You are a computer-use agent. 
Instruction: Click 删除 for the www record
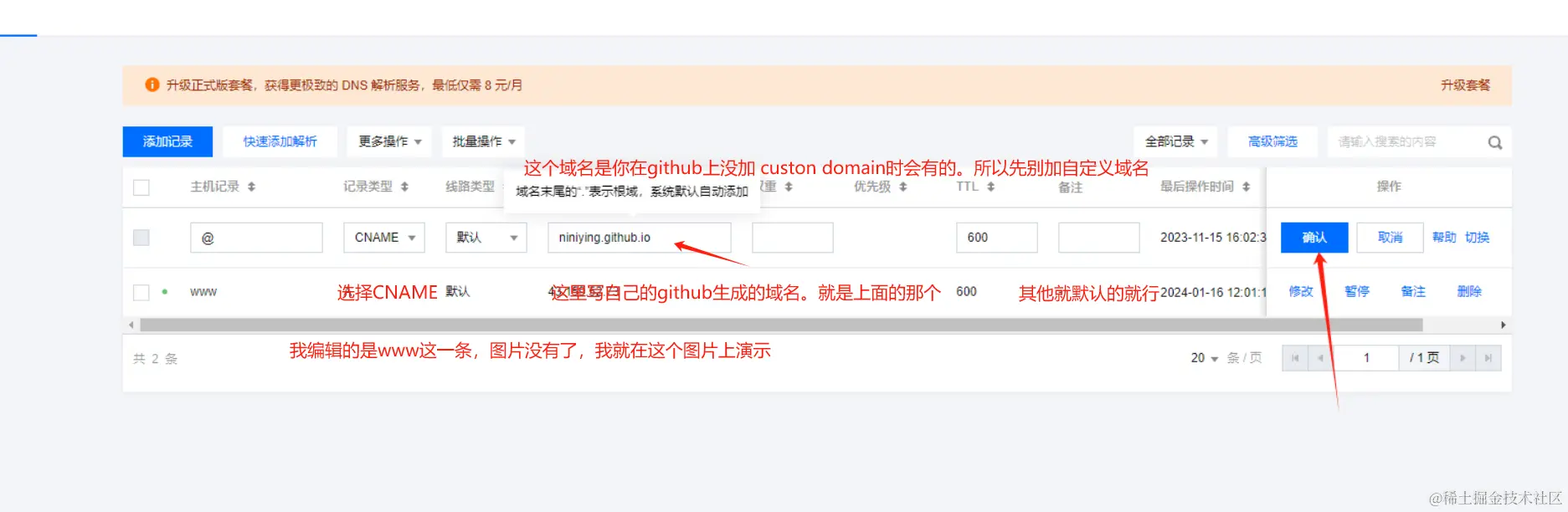click(1469, 291)
